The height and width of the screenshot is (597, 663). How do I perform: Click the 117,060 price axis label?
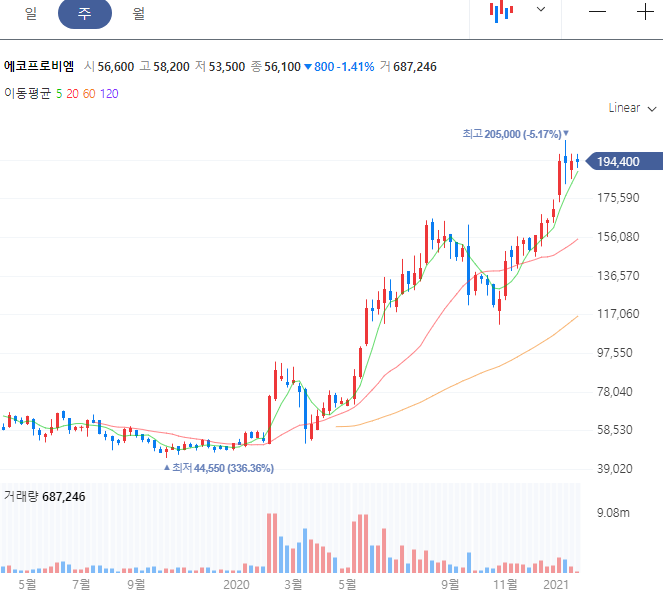[x=618, y=314]
